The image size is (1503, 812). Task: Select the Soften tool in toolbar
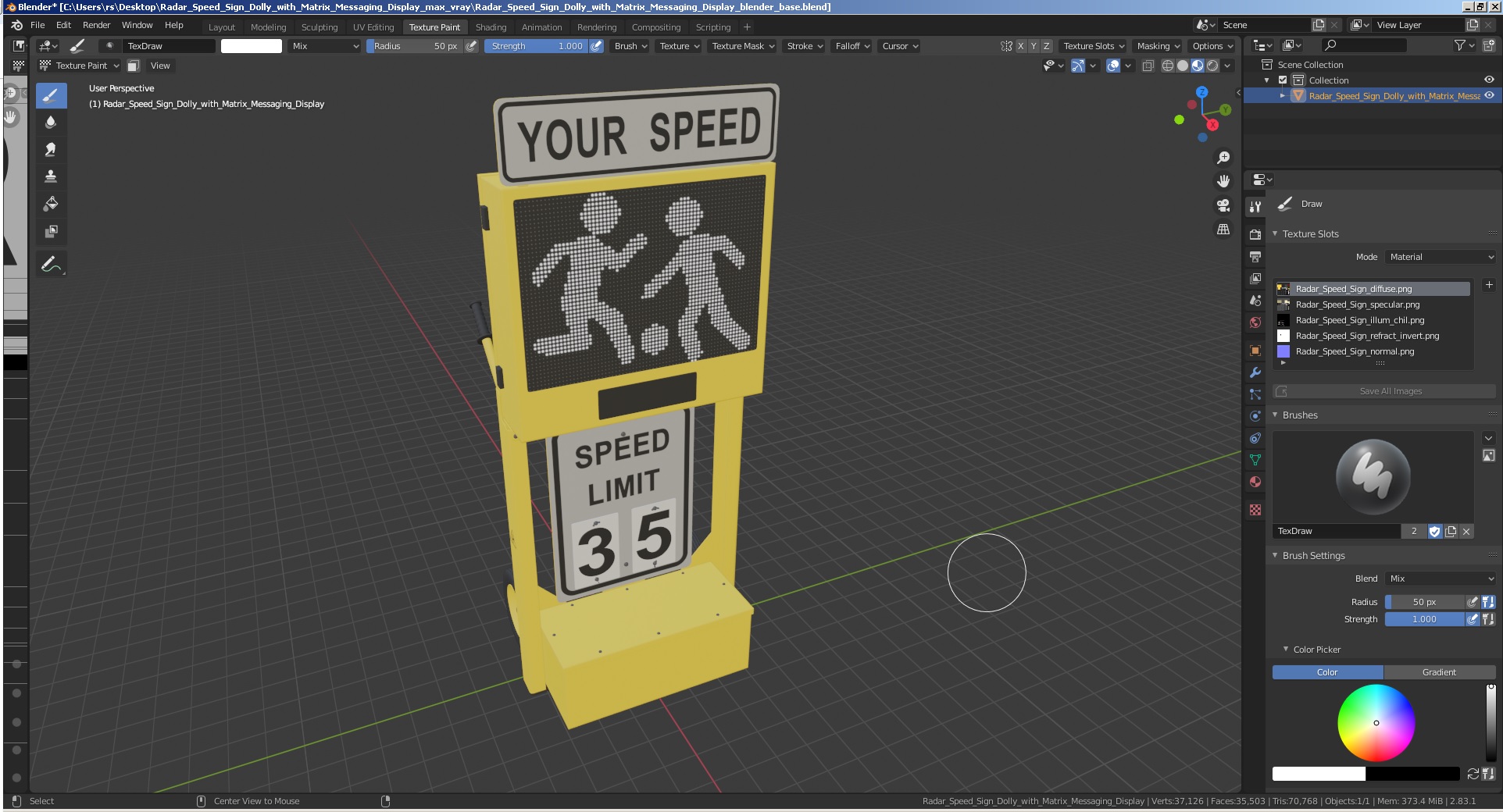pyautogui.click(x=51, y=123)
